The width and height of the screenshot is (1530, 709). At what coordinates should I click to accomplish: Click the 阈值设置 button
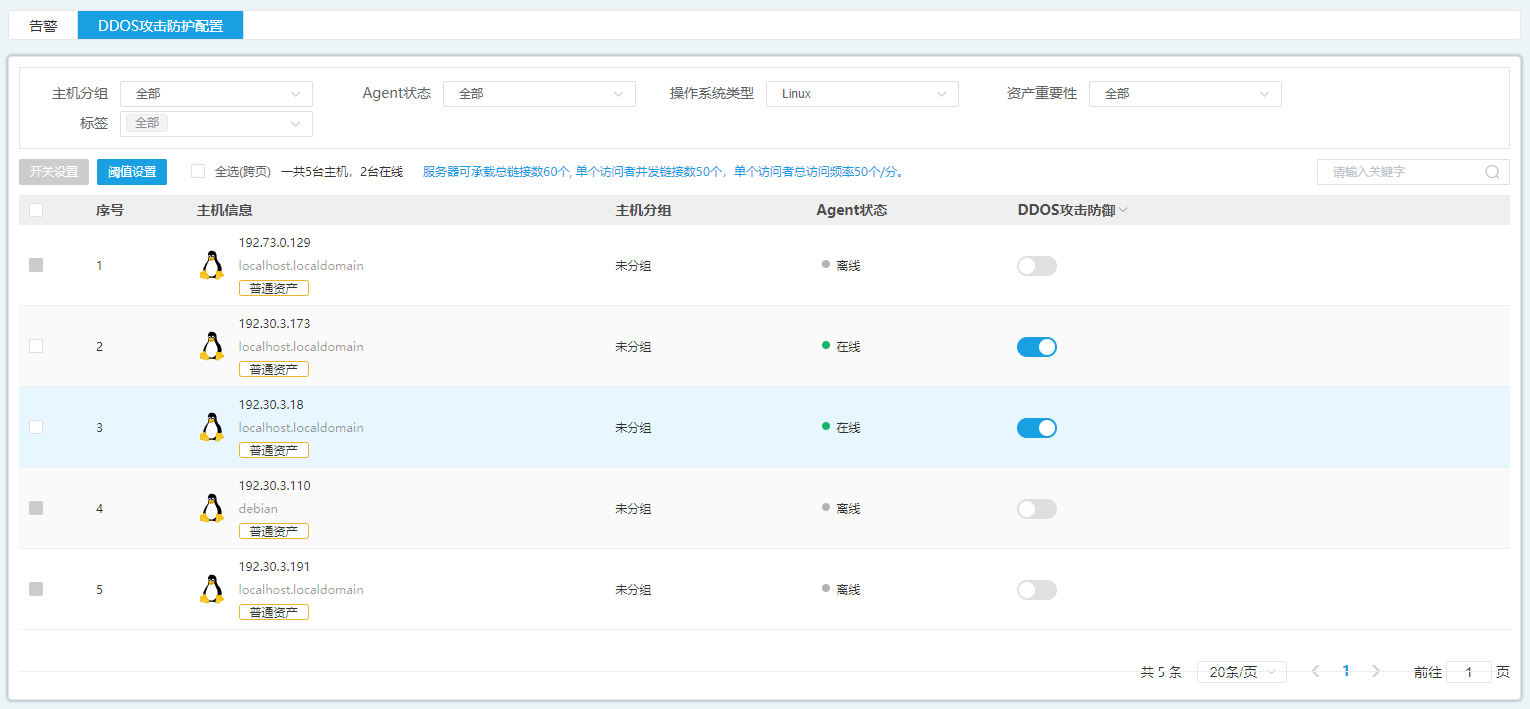pyautogui.click(x=132, y=172)
